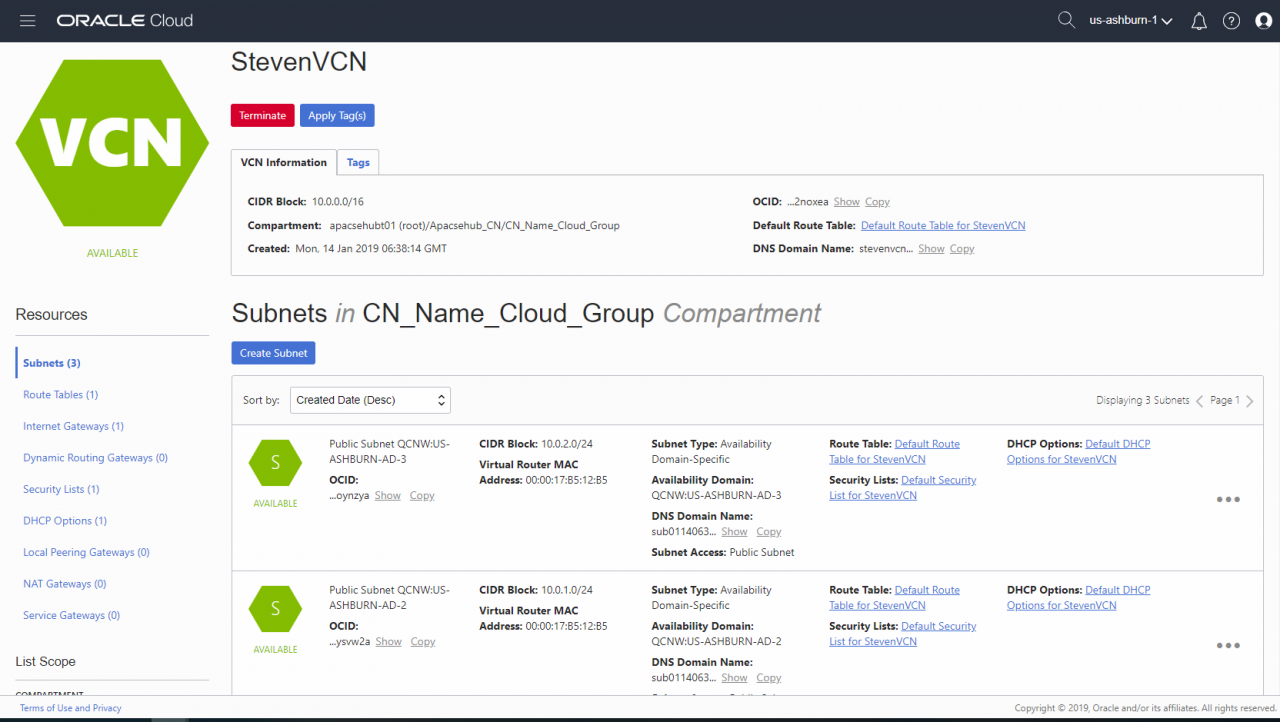Image resolution: width=1280 pixels, height=722 pixels.
Task: Click the Oracle Cloud logo
Action: [x=124, y=20]
